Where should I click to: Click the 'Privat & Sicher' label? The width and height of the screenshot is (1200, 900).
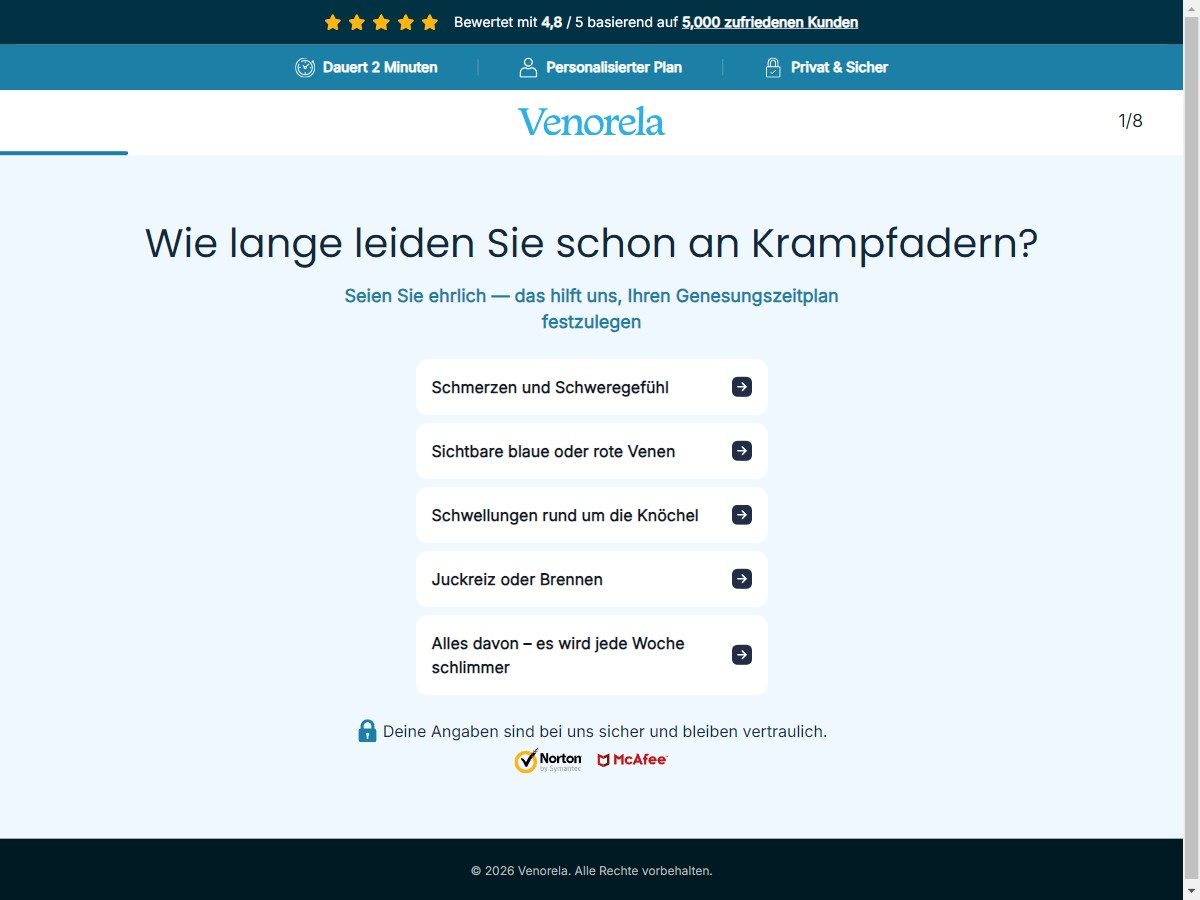(x=839, y=67)
